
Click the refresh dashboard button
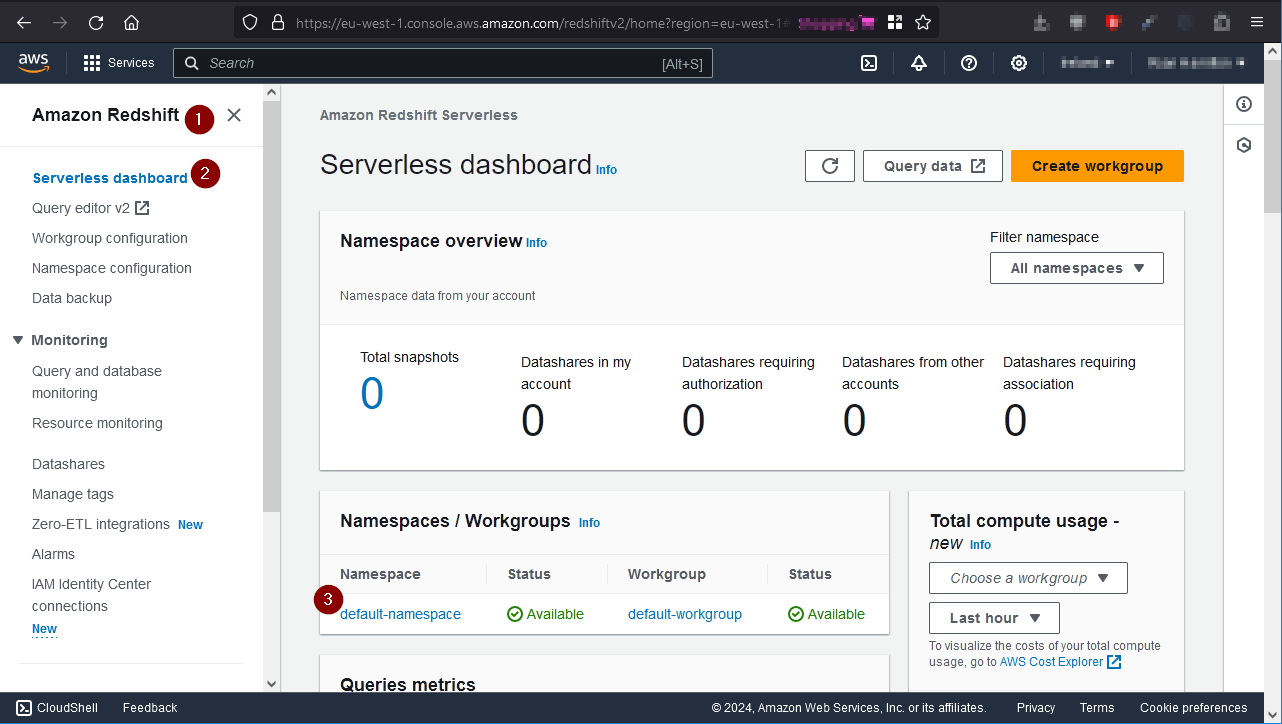tap(830, 166)
